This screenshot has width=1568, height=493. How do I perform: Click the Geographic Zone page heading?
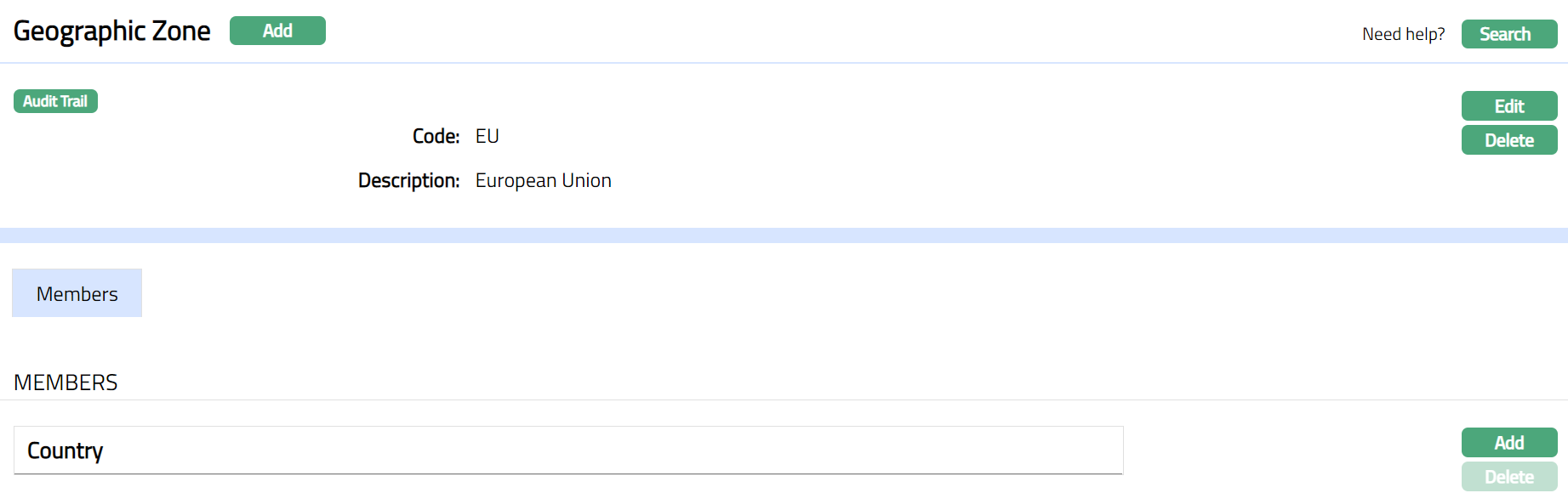coord(111,31)
